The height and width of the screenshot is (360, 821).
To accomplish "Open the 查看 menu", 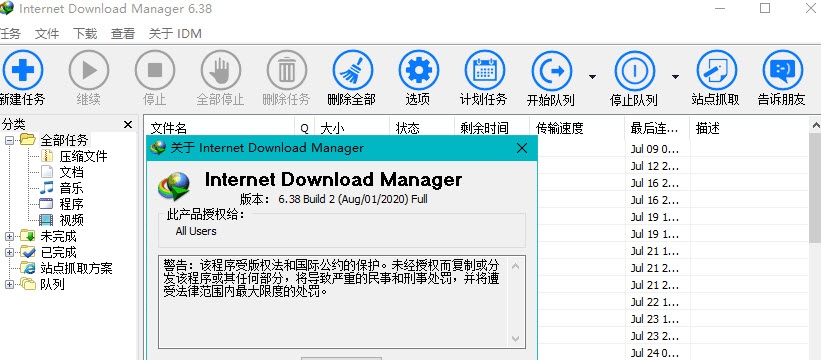I will pos(123,33).
